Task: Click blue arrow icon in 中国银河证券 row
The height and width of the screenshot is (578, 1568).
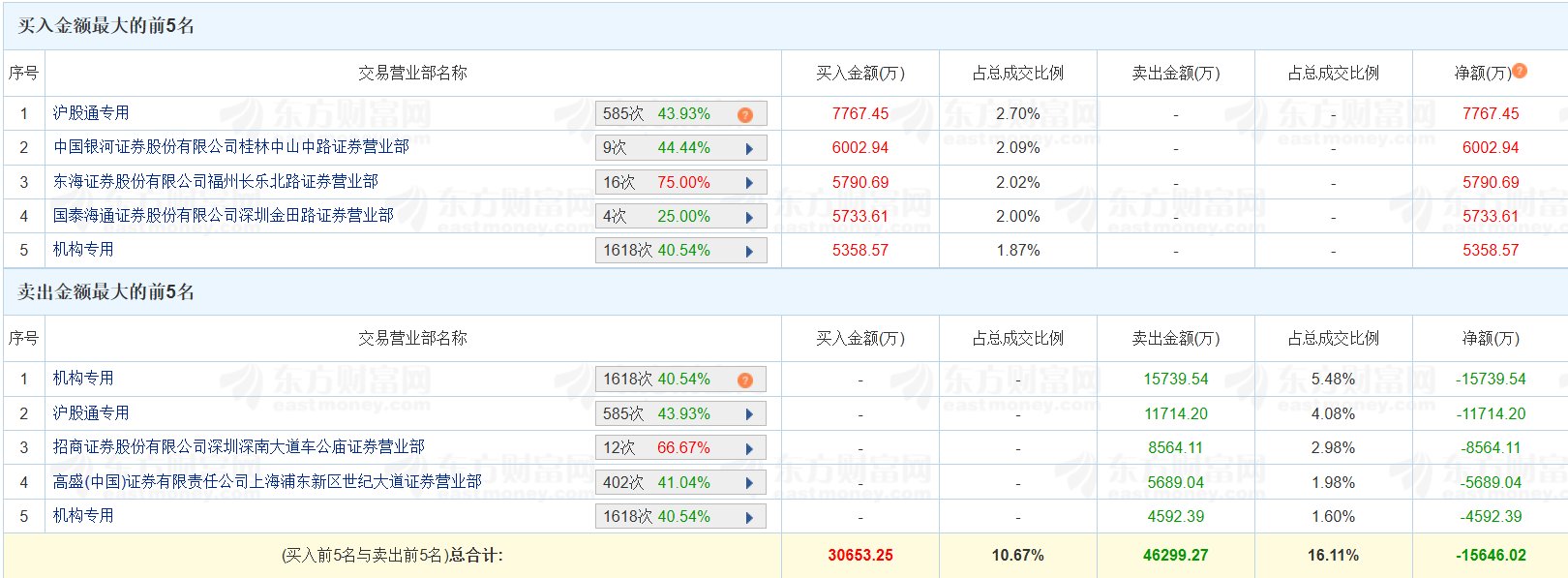Action: click(749, 149)
